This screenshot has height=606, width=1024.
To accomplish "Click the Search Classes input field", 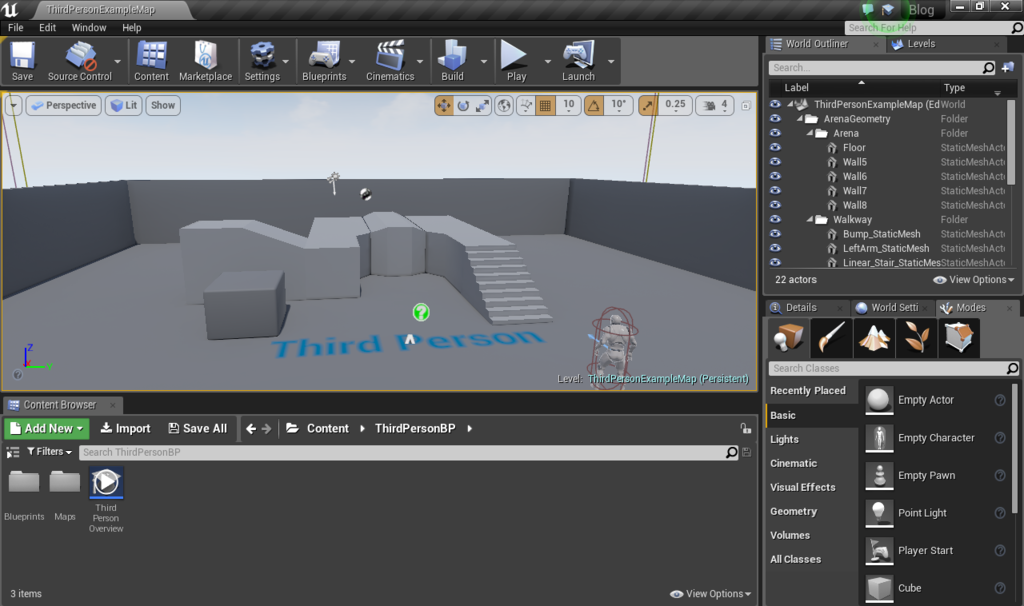I will click(893, 368).
